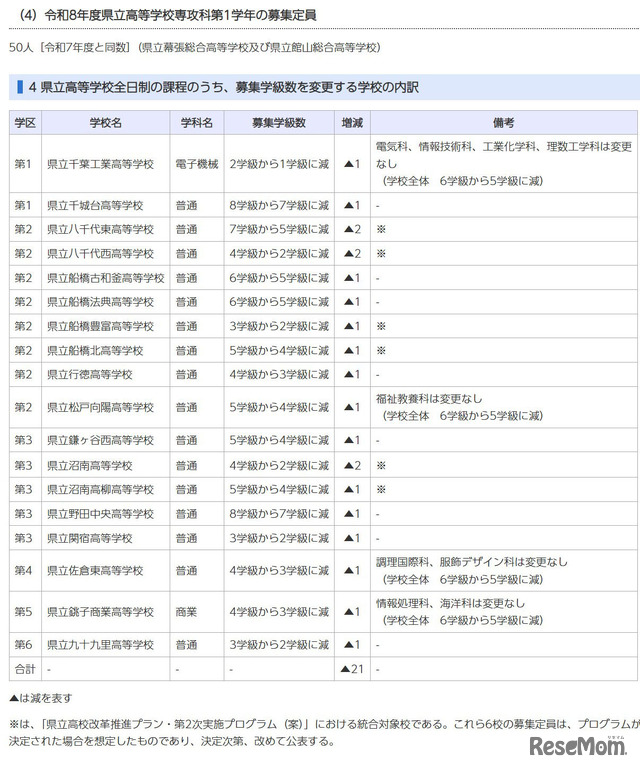
Task: Click the 2学級から1学級に減 cell
Action: tap(279, 164)
